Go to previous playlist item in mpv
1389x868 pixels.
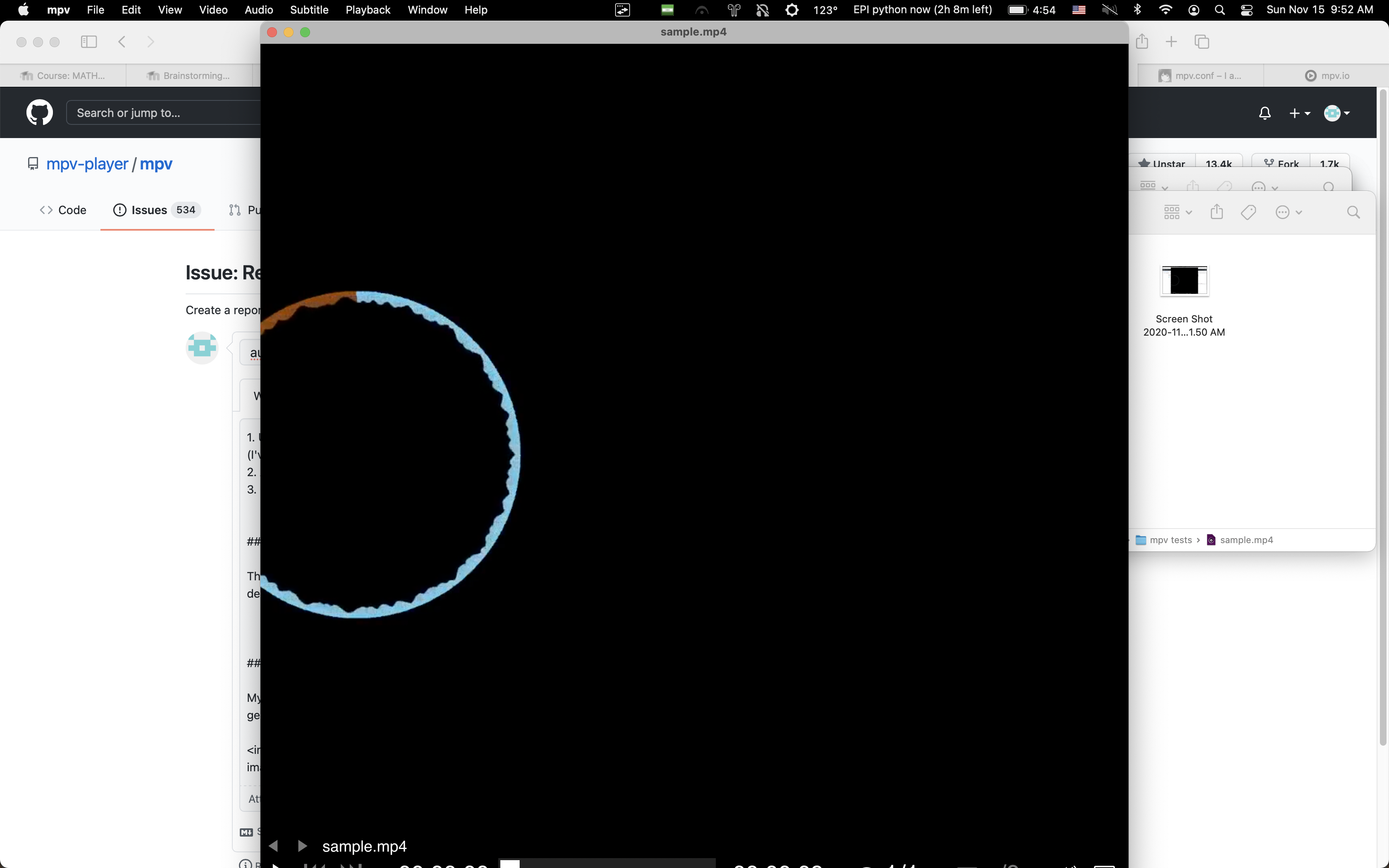click(274, 846)
